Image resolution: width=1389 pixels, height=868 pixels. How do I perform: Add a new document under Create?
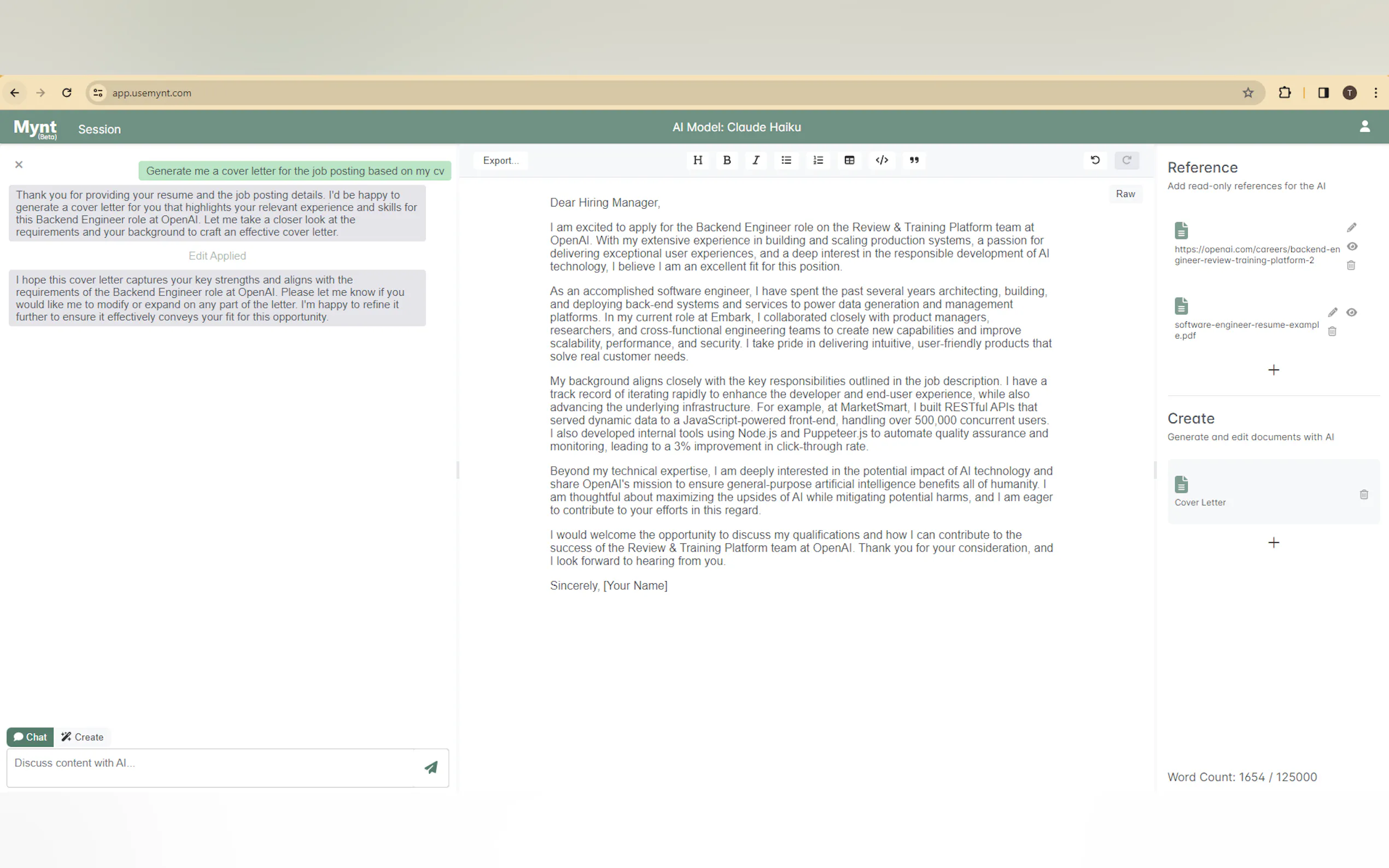(1273, 542)
